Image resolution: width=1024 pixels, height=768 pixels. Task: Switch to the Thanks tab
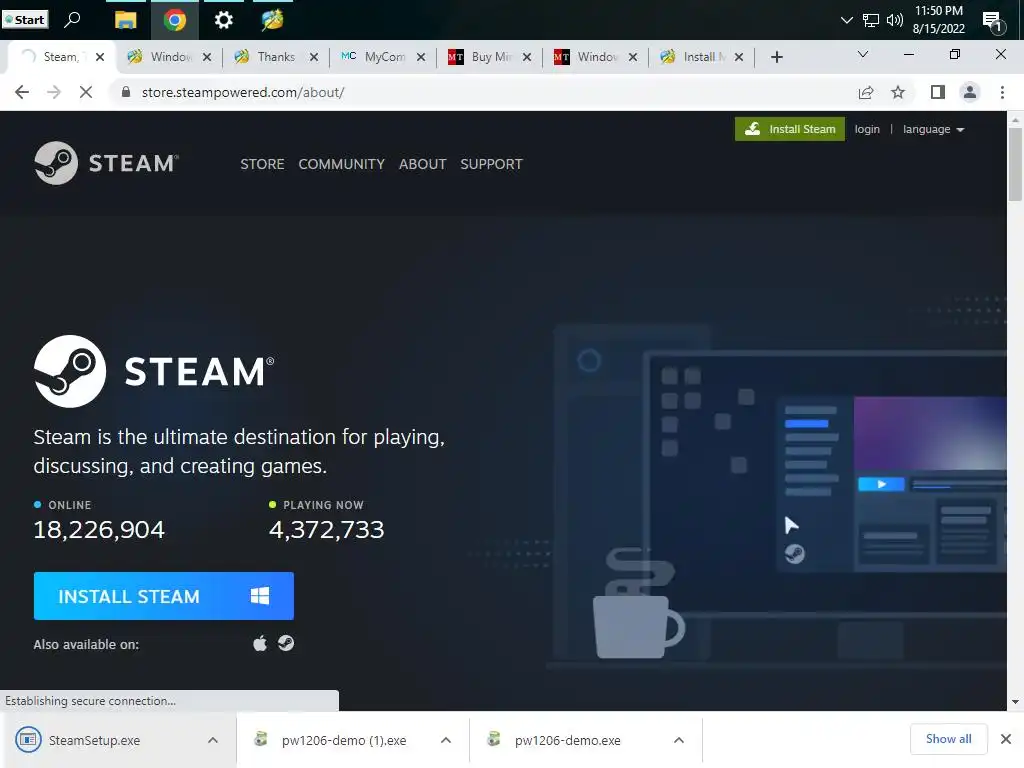(276, 57)
